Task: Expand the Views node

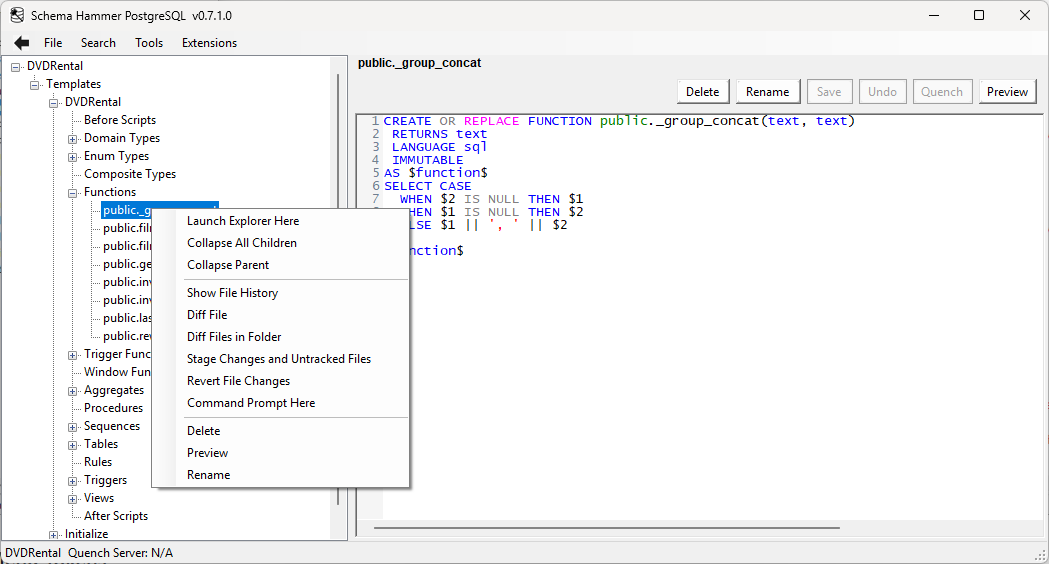Action: click(72, 499)
